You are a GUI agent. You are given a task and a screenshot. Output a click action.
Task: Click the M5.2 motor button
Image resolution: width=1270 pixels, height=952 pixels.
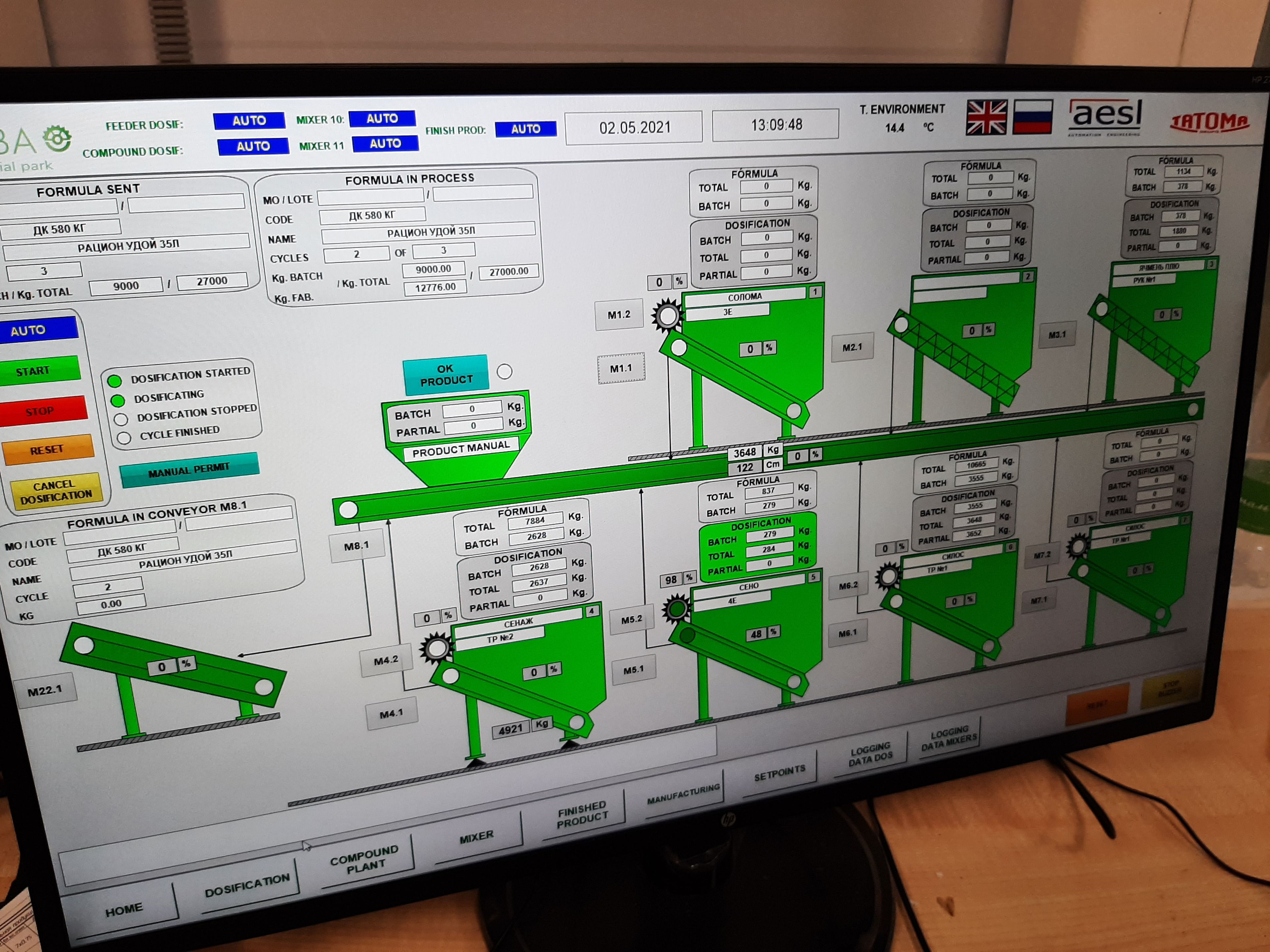click(632, 619)
